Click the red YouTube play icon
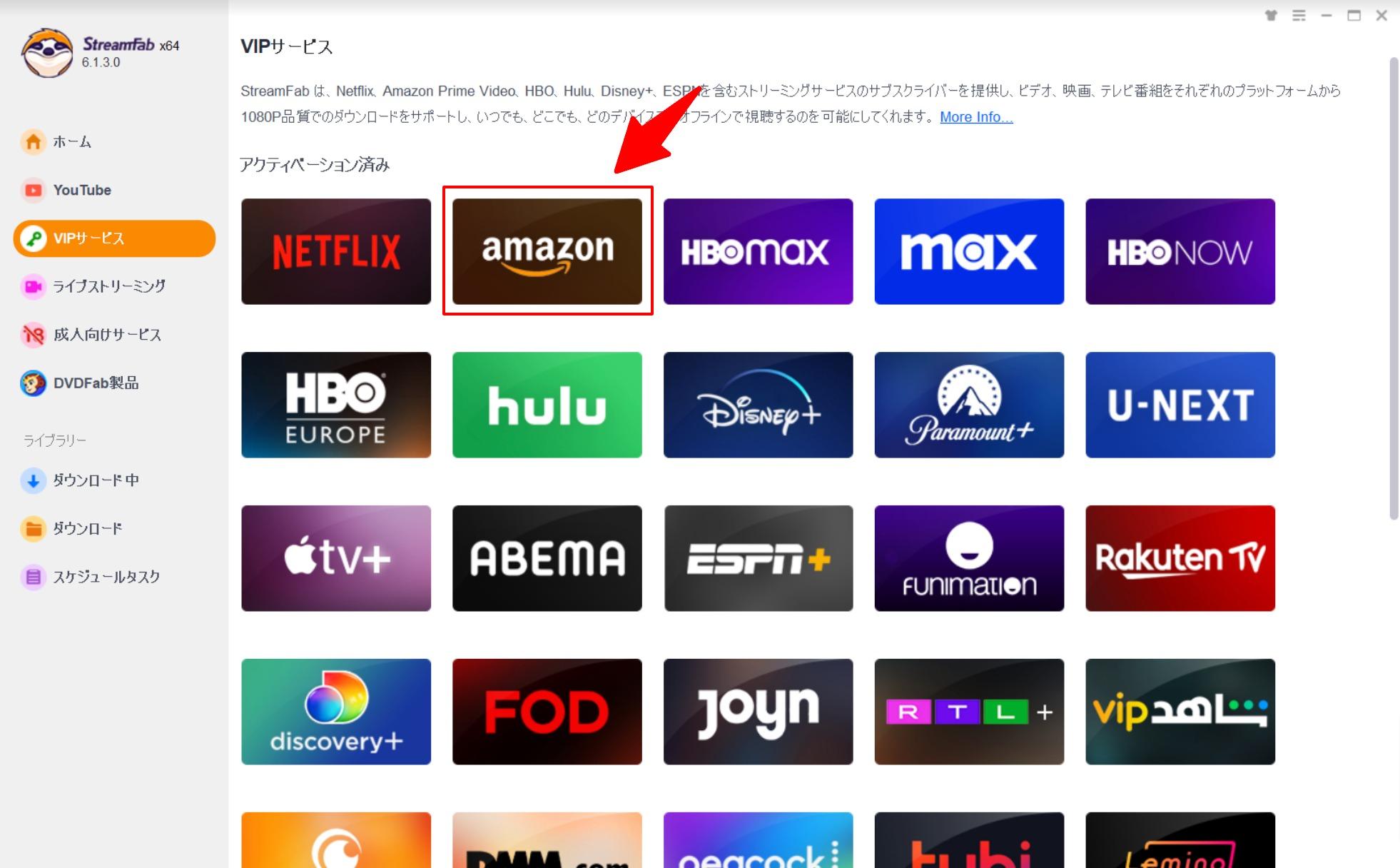The height and width of the screenshot is (868, 1400). 33,190
